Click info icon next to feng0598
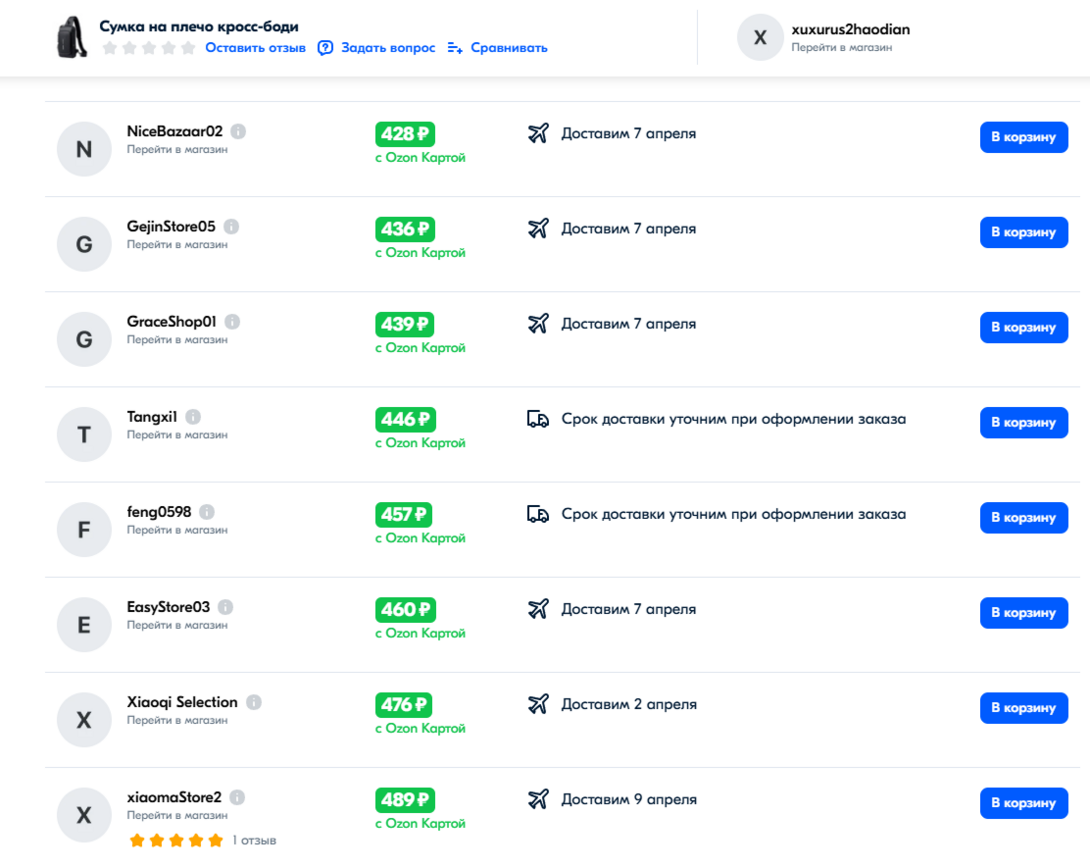Screen dimensions: 1090x867 click(x=207, y=512)
